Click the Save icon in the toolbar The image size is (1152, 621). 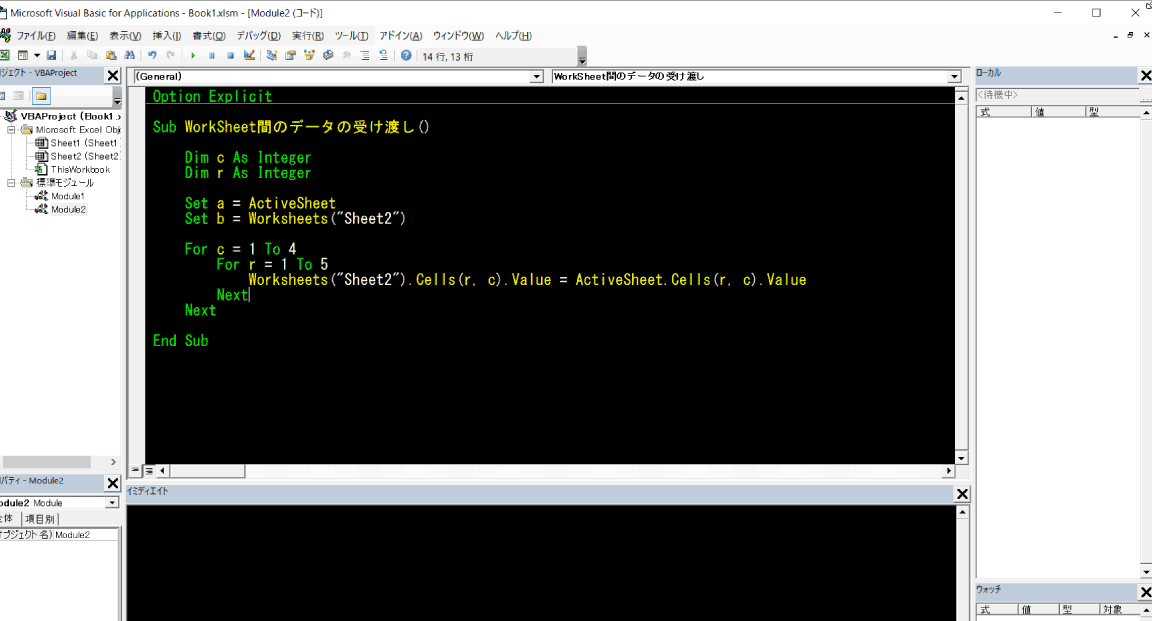tap(51, 56)
